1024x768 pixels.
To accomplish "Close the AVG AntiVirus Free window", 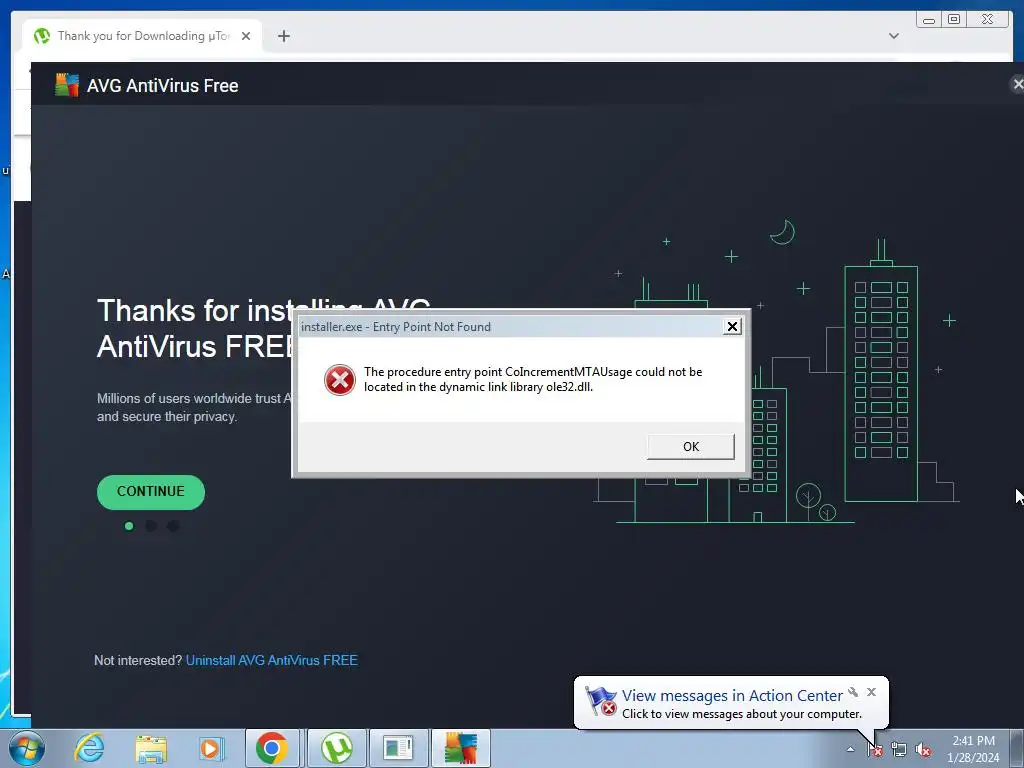I will (x=1017, y=84).
